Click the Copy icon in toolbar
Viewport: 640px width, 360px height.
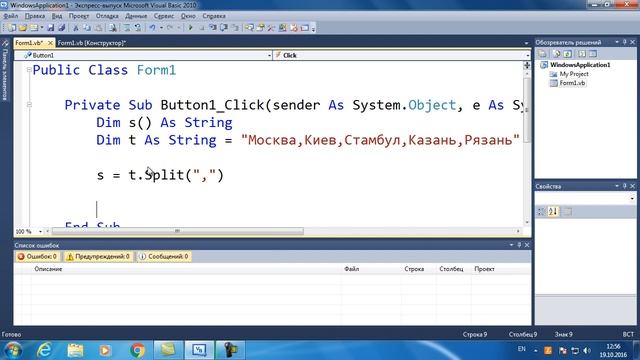tap(87, 28)
